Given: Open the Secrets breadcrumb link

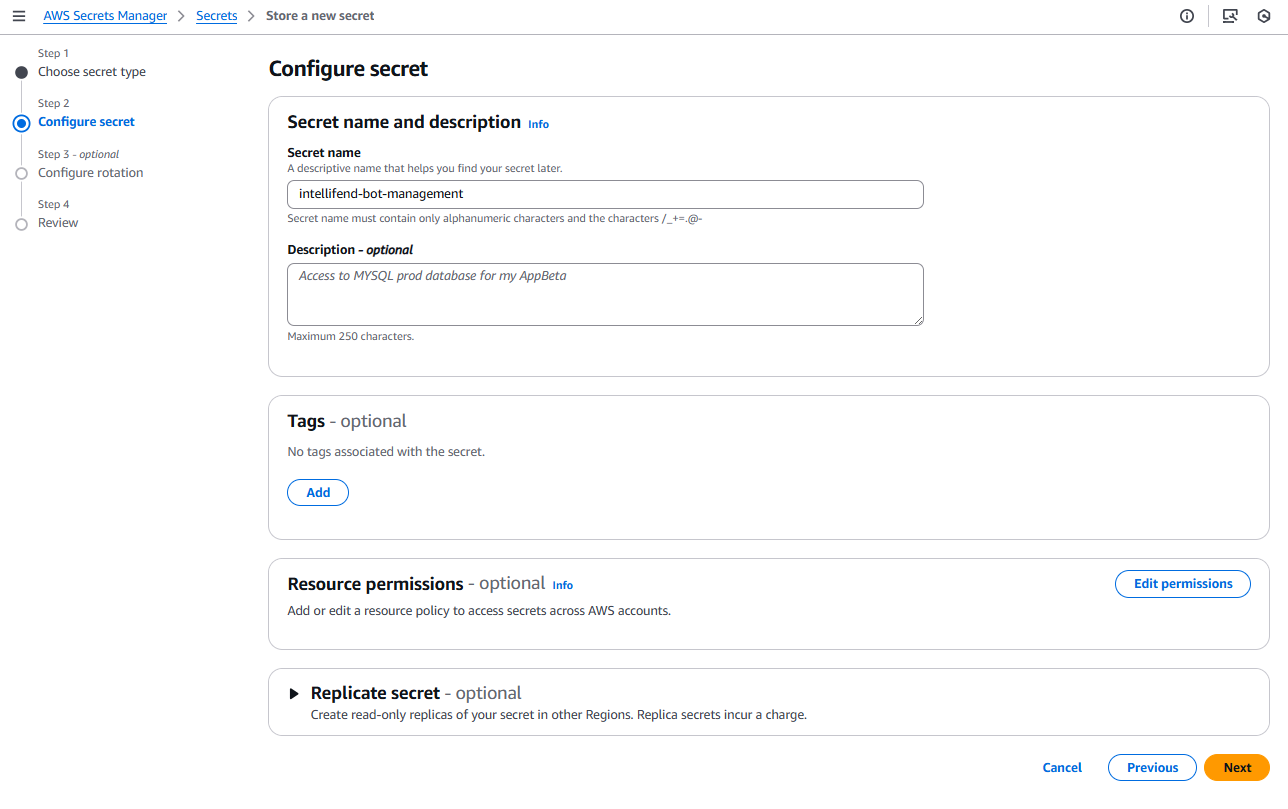Looking at the screenshot, I should (216, 15).
